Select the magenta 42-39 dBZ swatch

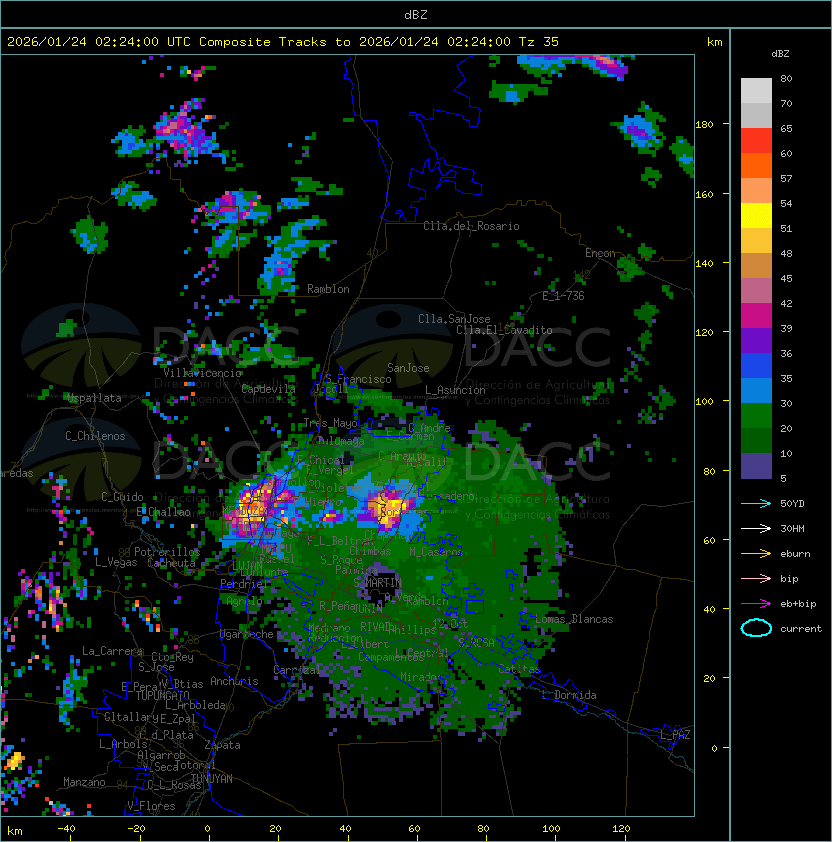point(756,316)
